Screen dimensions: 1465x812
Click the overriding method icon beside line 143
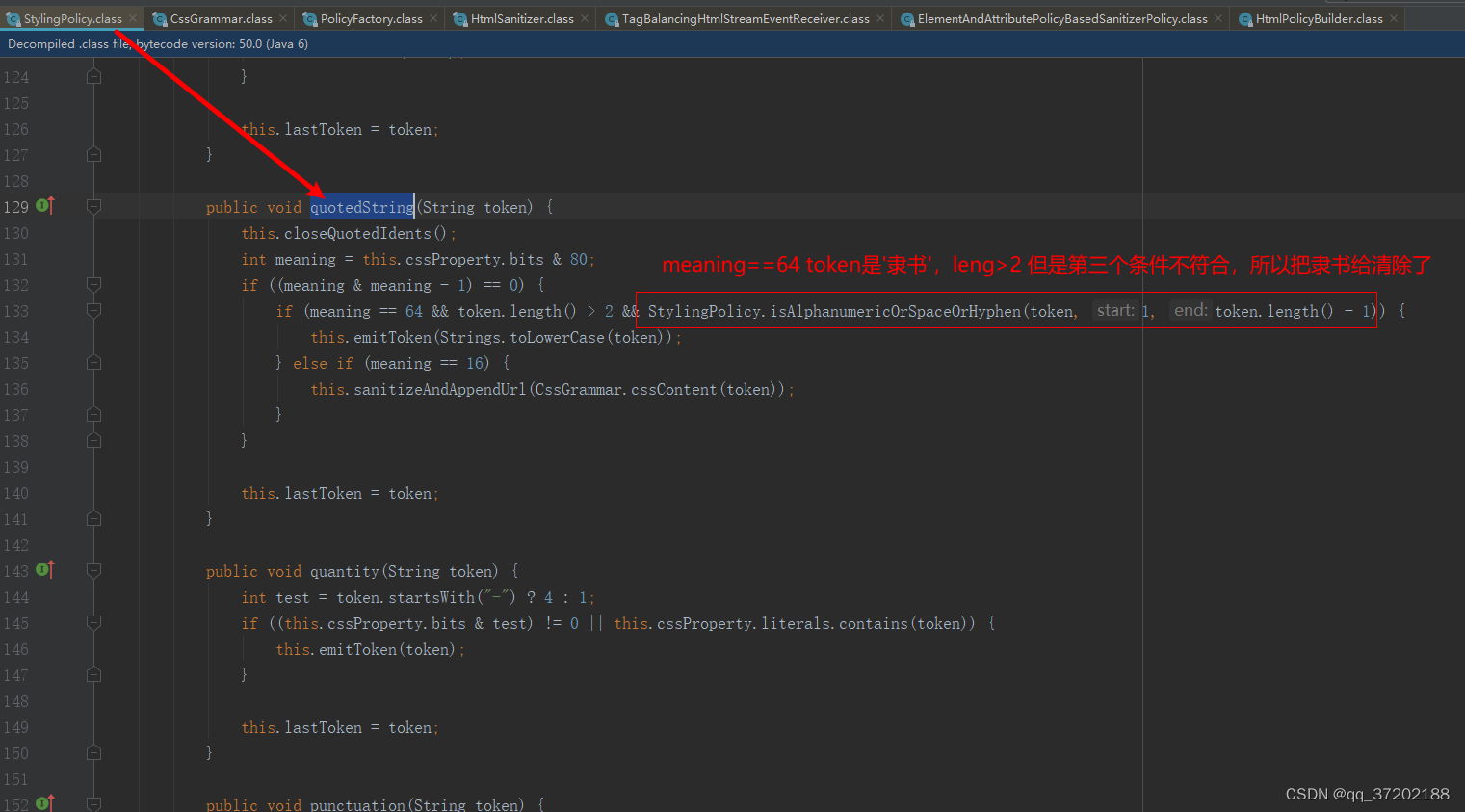pyautogui.click(x=44, y=570)
